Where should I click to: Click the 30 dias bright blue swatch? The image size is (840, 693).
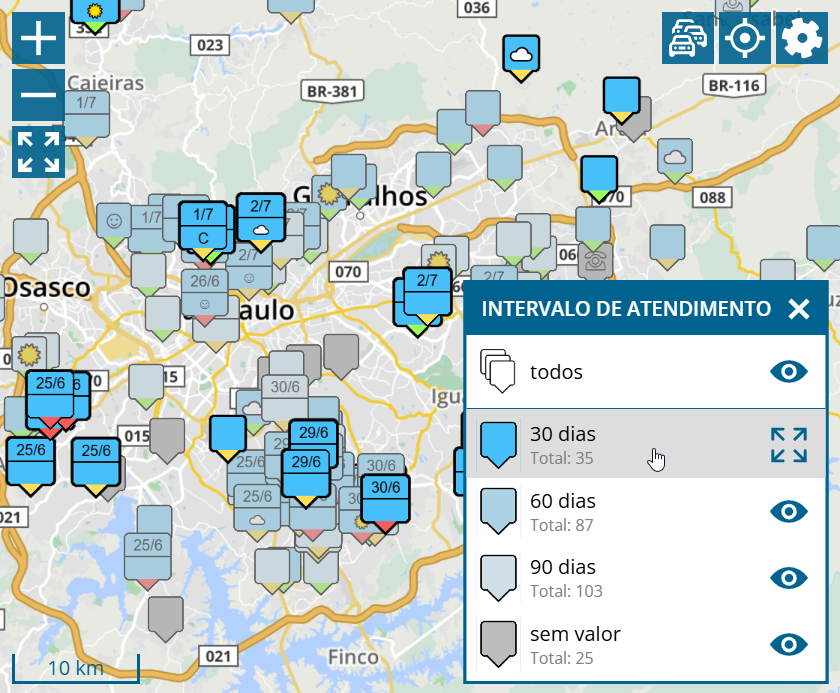click(498, 445)
